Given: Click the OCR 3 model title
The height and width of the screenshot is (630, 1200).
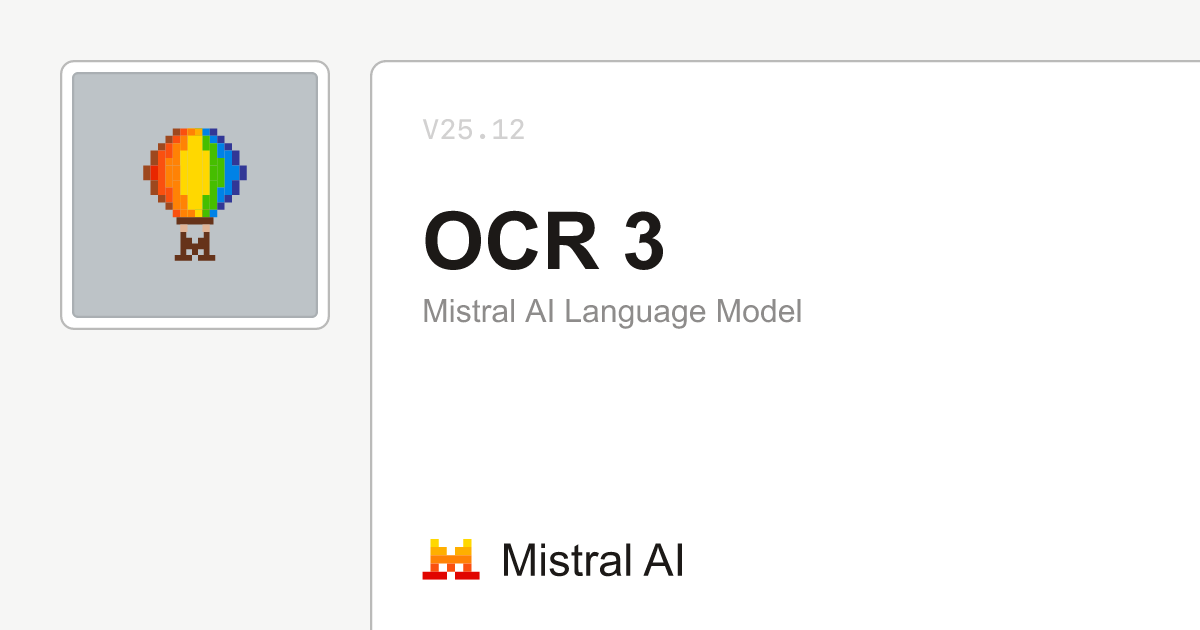Looking at the screenshot, I should (x=544, y=243).
